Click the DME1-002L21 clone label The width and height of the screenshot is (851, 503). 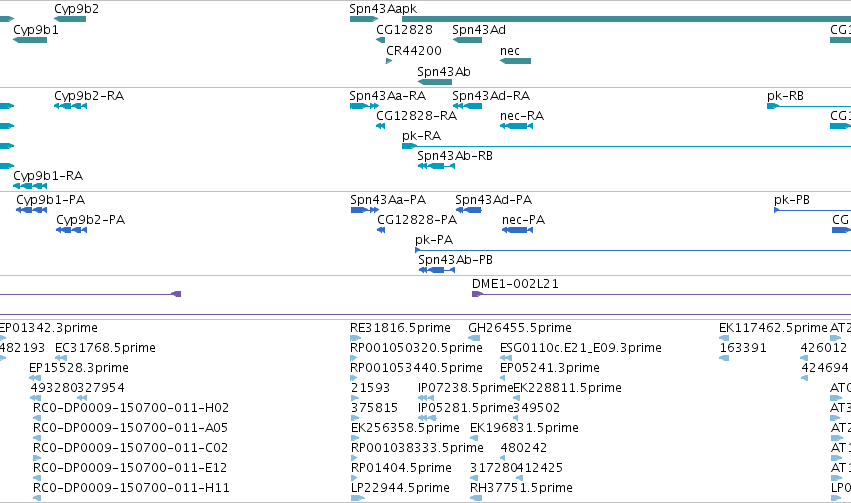[515, 284]
